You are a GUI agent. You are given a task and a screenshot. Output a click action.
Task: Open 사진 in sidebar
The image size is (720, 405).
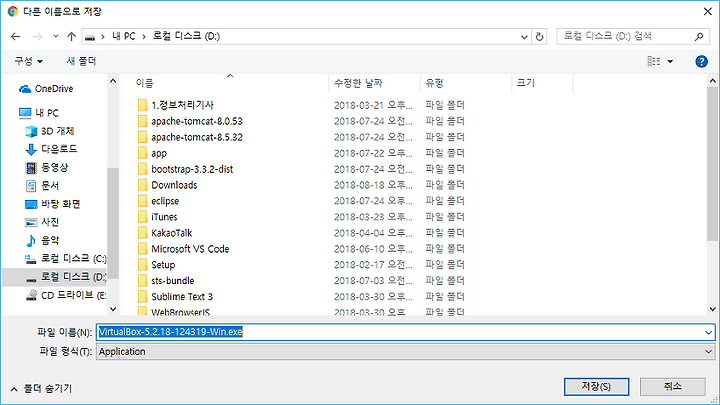42,222
